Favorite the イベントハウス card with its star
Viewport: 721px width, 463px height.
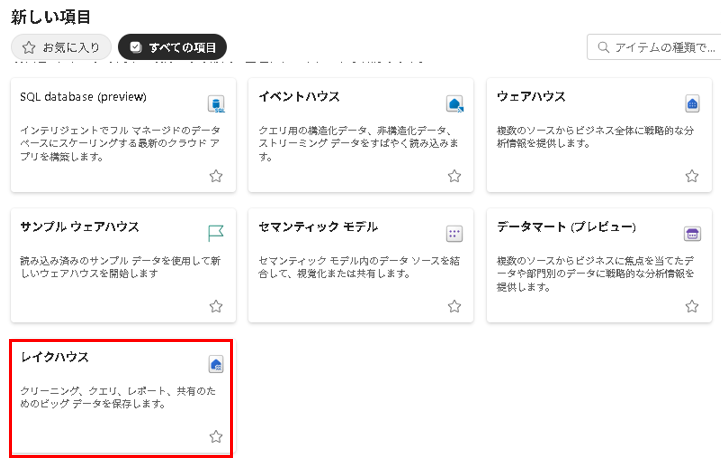(x=454, y=176)
